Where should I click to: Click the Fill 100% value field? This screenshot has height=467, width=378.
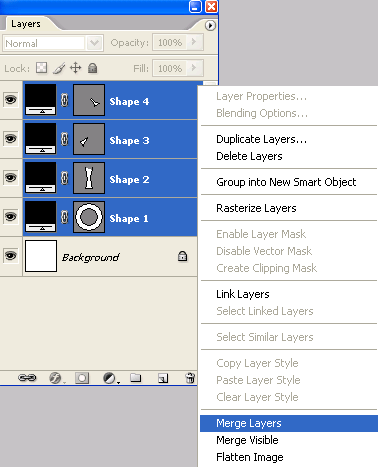(x=170, y=68)
